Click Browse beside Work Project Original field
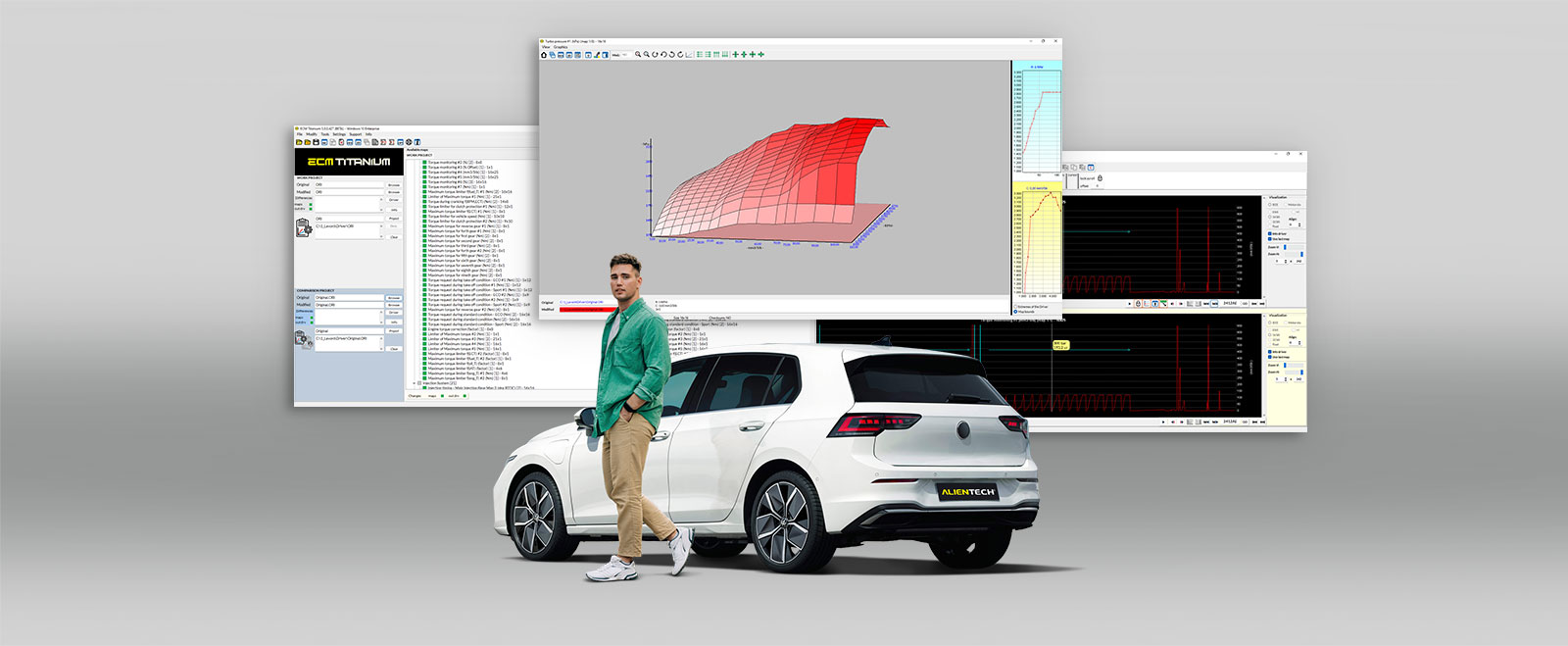Screen dimensions: 1568x646 [x=394, y=185]
